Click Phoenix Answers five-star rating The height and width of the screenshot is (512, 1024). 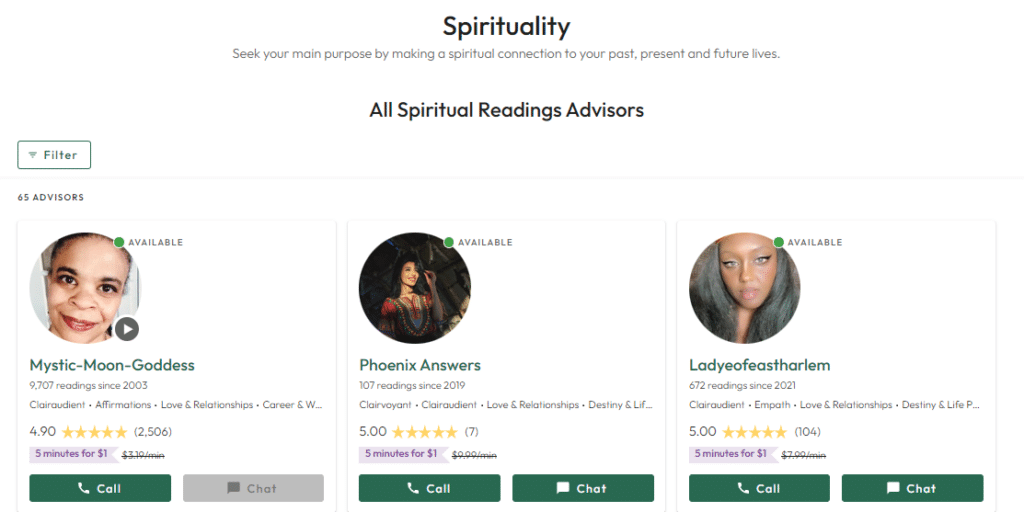coord(424,432)
